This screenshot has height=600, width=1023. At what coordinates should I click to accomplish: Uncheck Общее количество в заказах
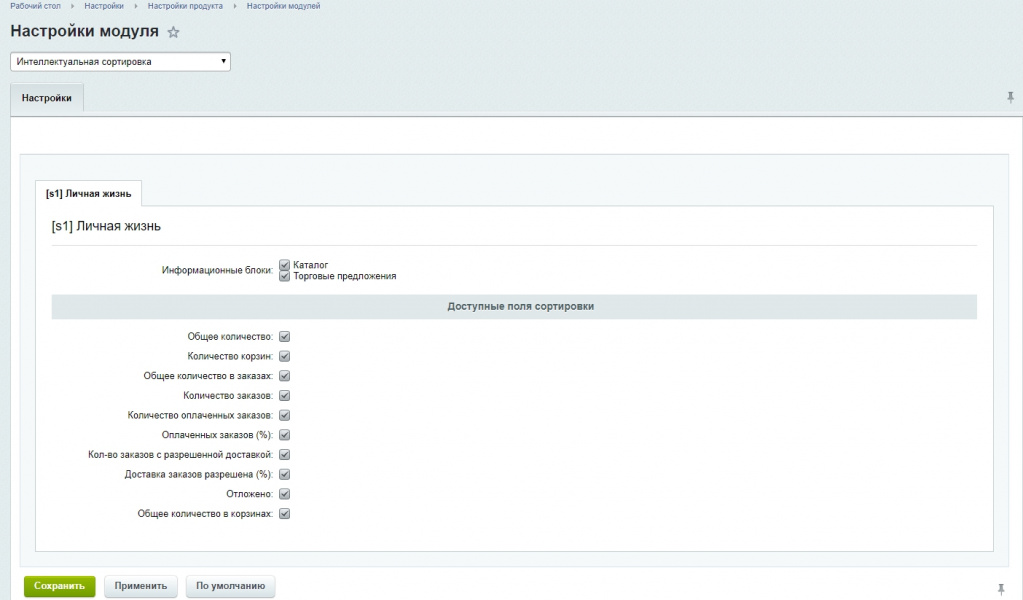284,376
